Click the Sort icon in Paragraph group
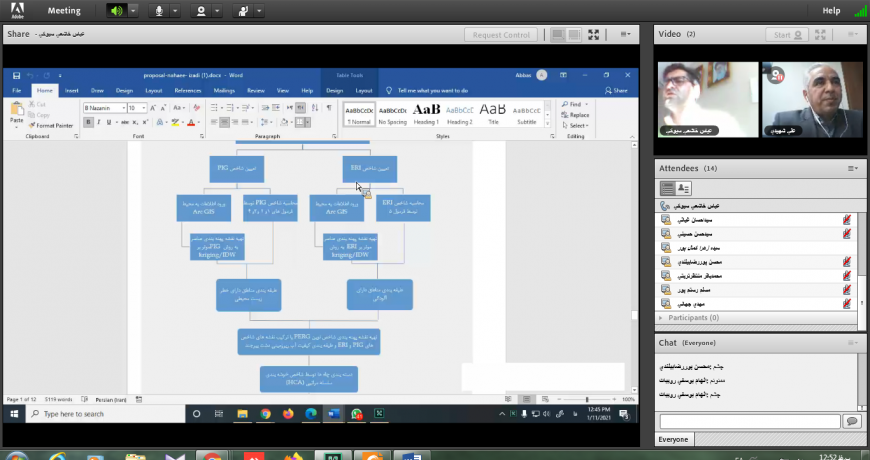The image size is (870, 460). (x=315, y=108)
